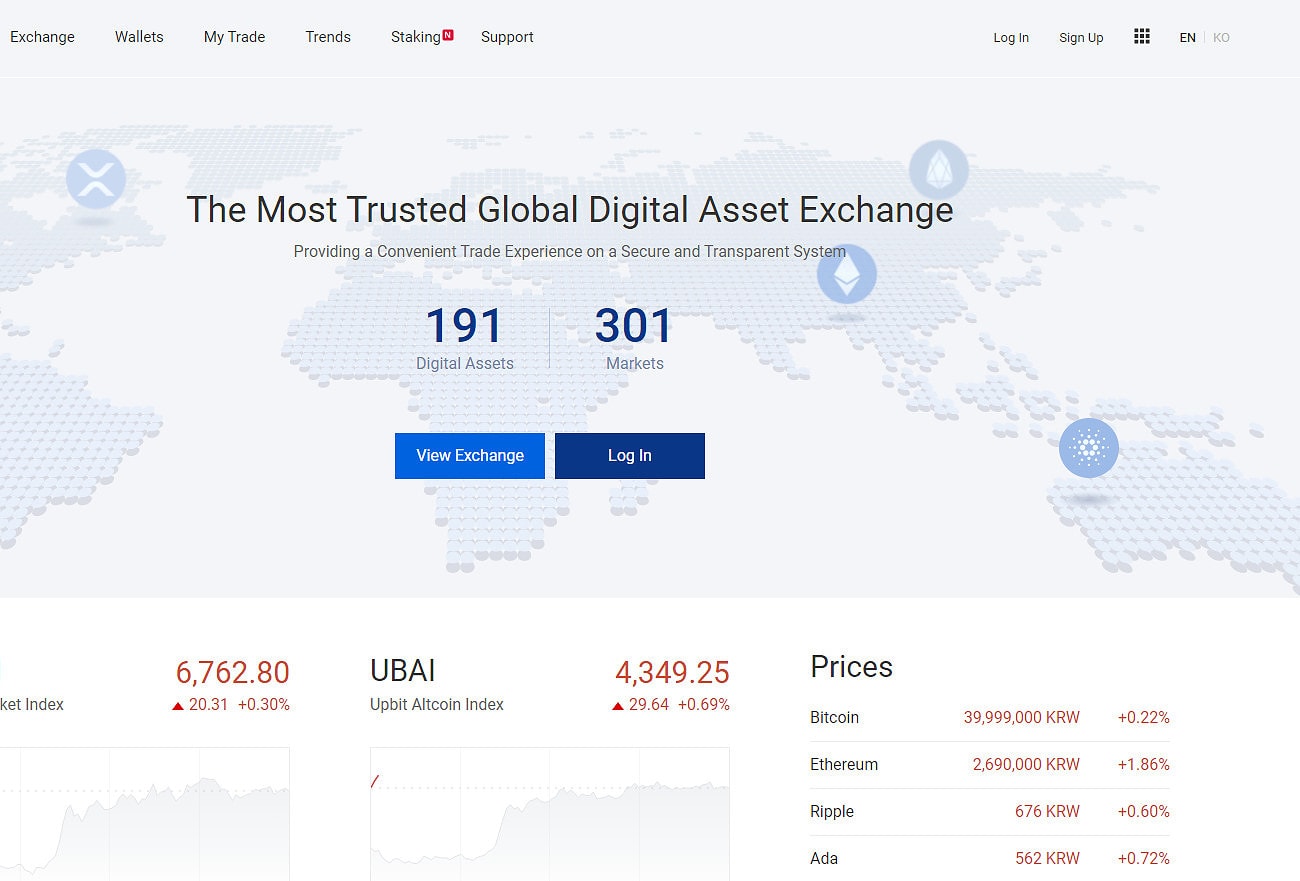Click the 4,349.25 index value

point(672,672)
